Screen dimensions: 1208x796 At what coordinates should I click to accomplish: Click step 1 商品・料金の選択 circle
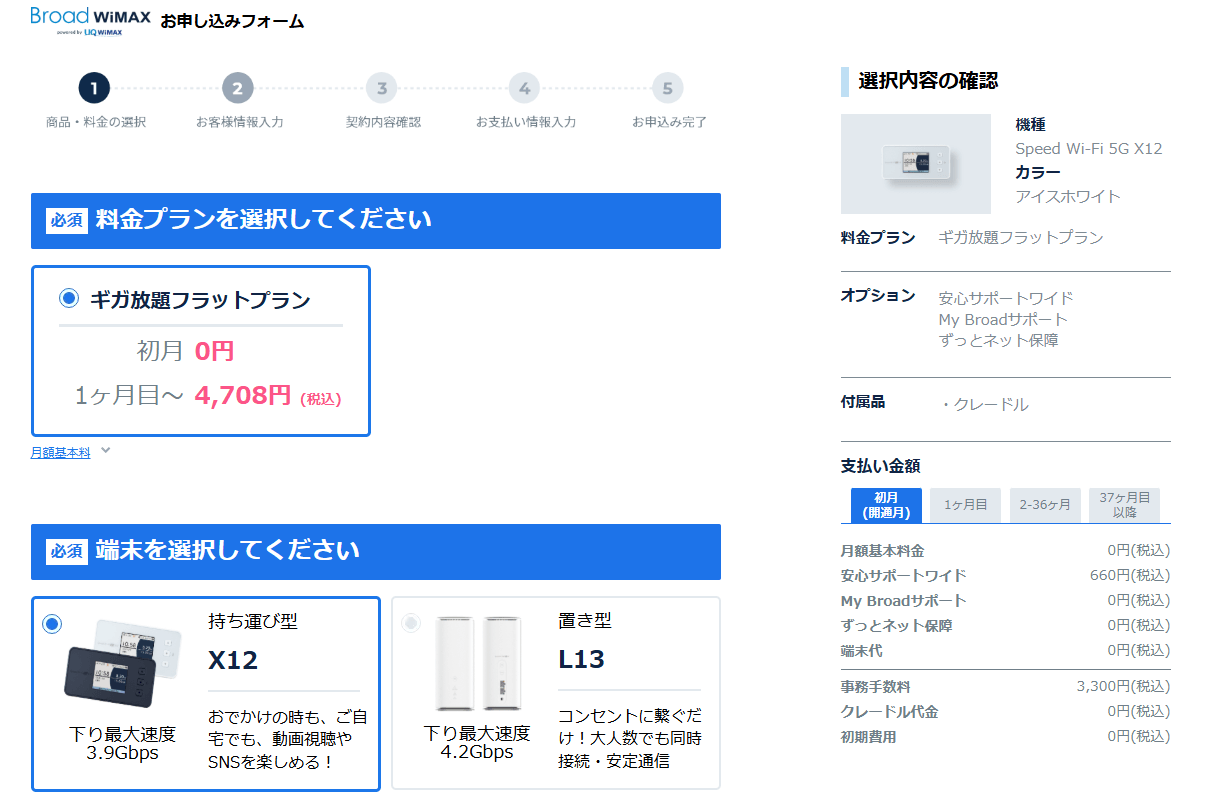[94, 88]
